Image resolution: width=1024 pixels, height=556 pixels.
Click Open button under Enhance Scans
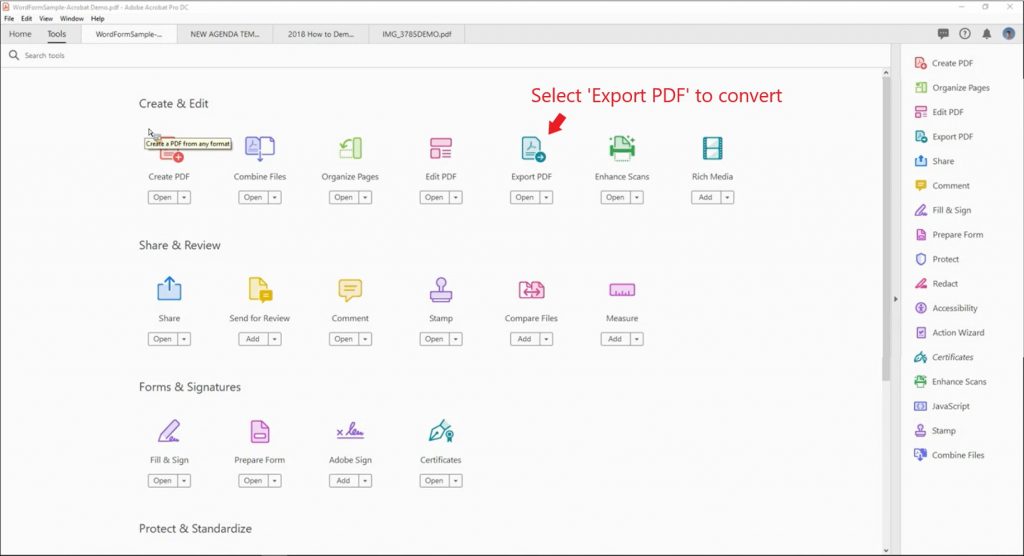pyautogui.click(x=615, y=197)
